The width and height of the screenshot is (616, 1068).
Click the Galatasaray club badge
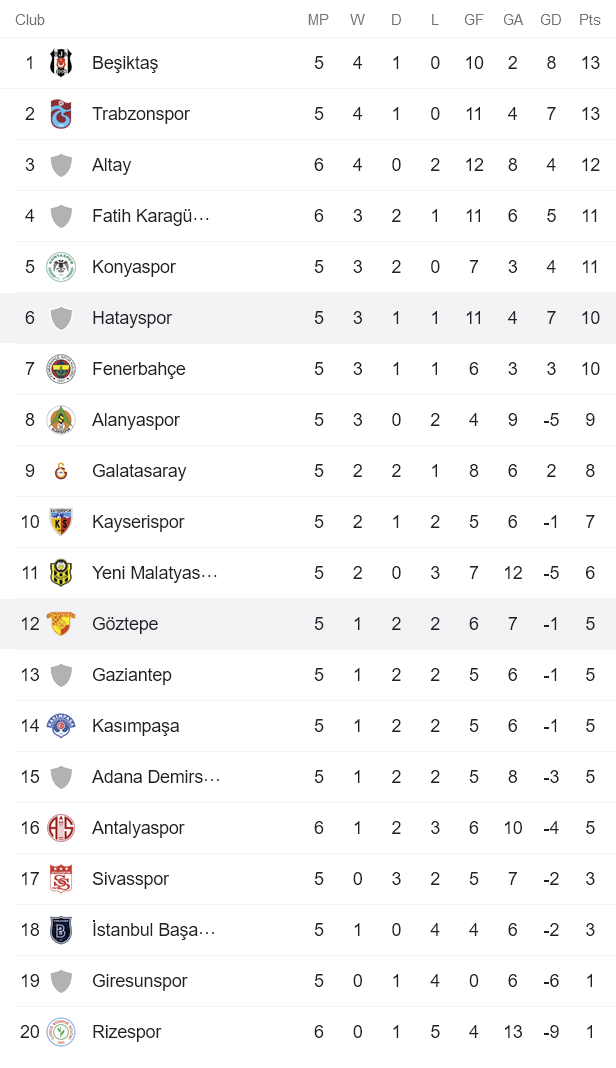pyautogui.click(x=61, y=470)
